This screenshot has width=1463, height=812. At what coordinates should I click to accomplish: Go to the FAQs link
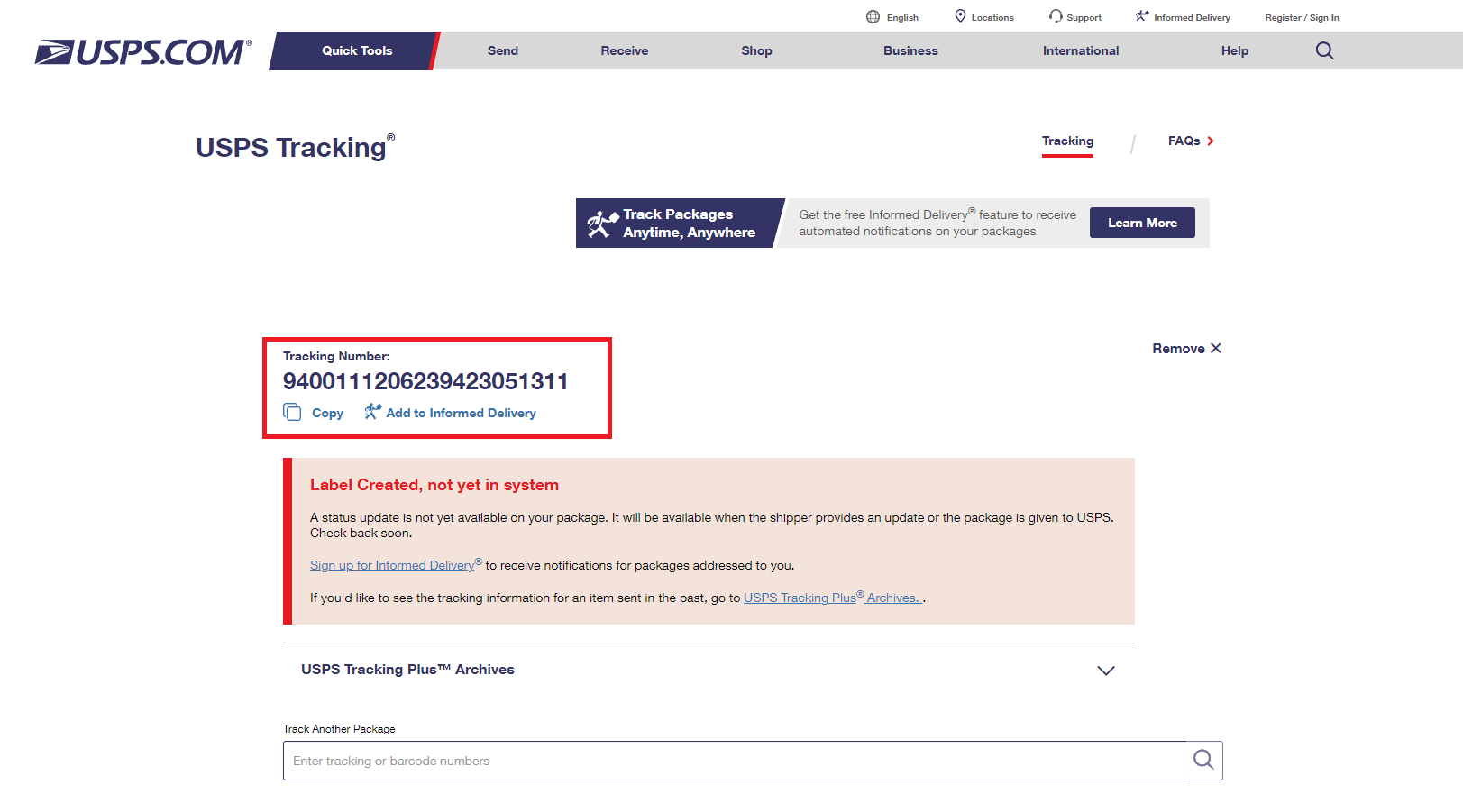click(x=1184, y=141)
